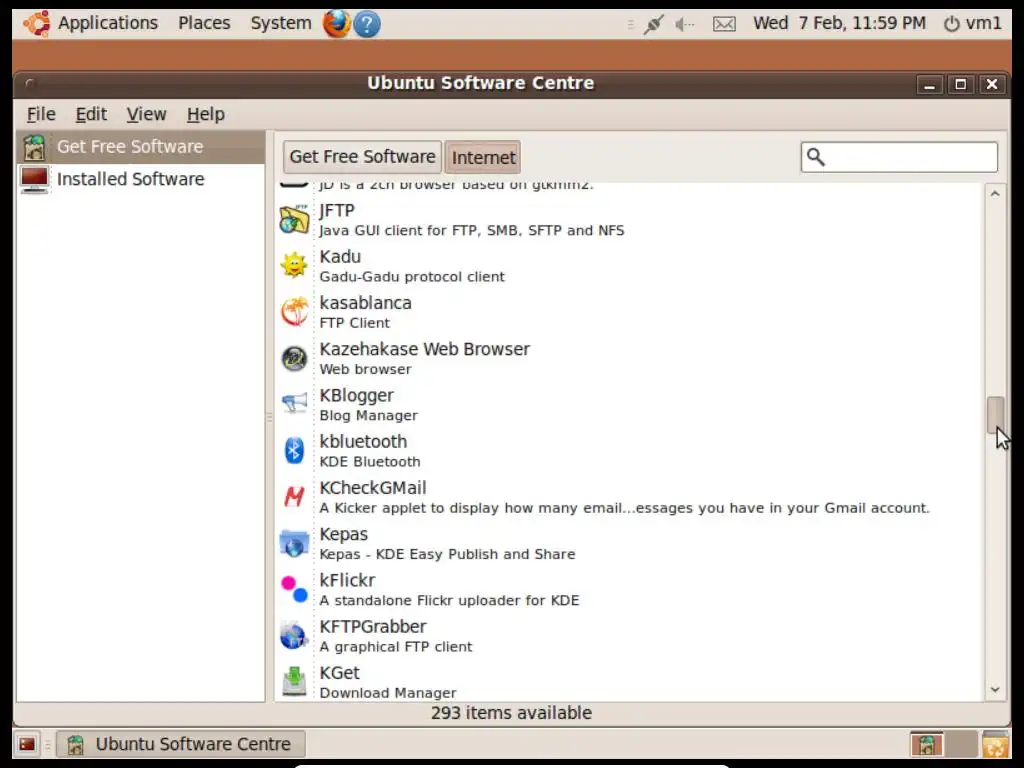Select the kasablanca entry title

pyautogui.click(x=365, y=303)
